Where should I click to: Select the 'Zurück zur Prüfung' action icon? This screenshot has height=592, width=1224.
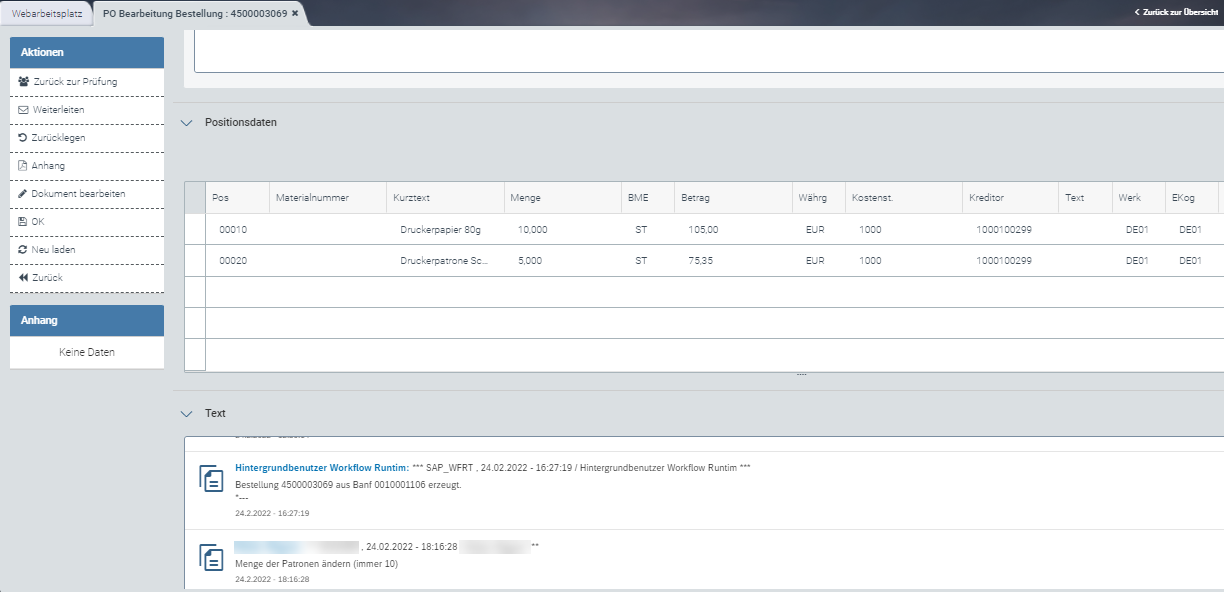point(22,81)
